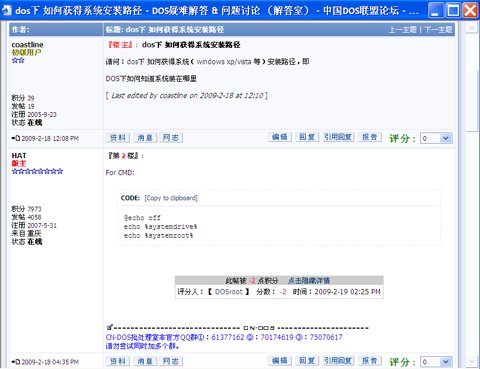The width and height of the screenshot is (480, 369).
Task: Click HAT's 积分 7973 value
Action: click(x=34, y=209)
